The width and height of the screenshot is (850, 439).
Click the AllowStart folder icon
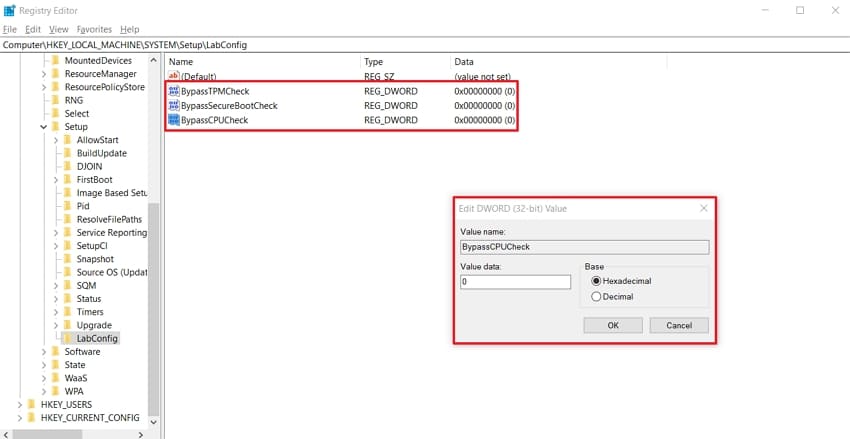point(67,140)
